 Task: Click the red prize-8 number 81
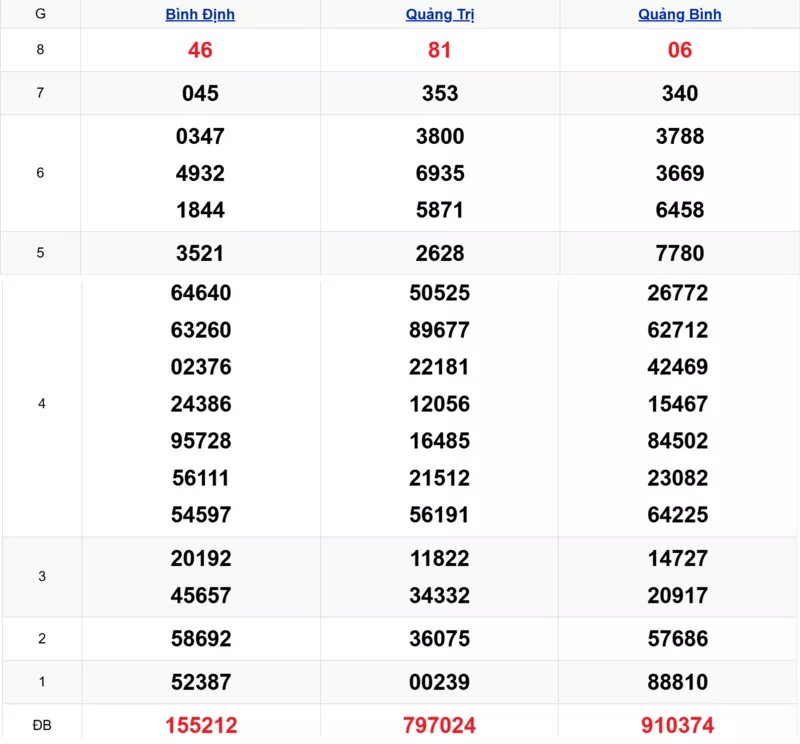[x=440, y=50]
